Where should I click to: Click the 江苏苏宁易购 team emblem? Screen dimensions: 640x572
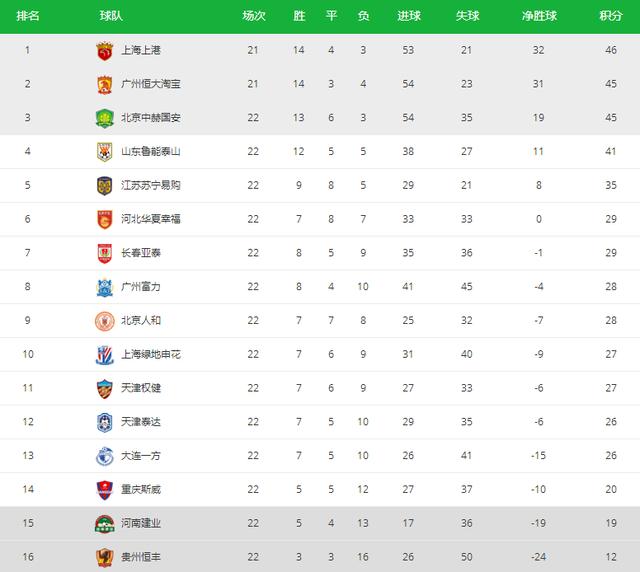pos(104,186)
